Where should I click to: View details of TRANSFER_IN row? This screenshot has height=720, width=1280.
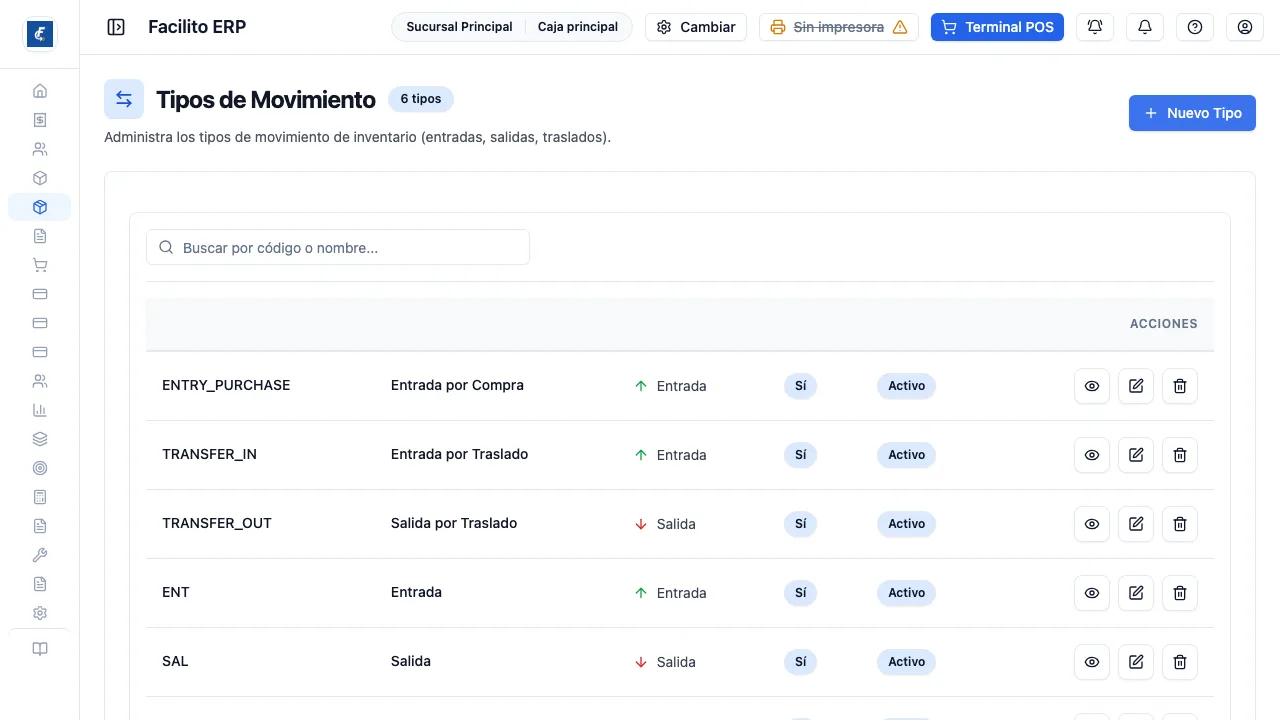[x=1092, y=455]
